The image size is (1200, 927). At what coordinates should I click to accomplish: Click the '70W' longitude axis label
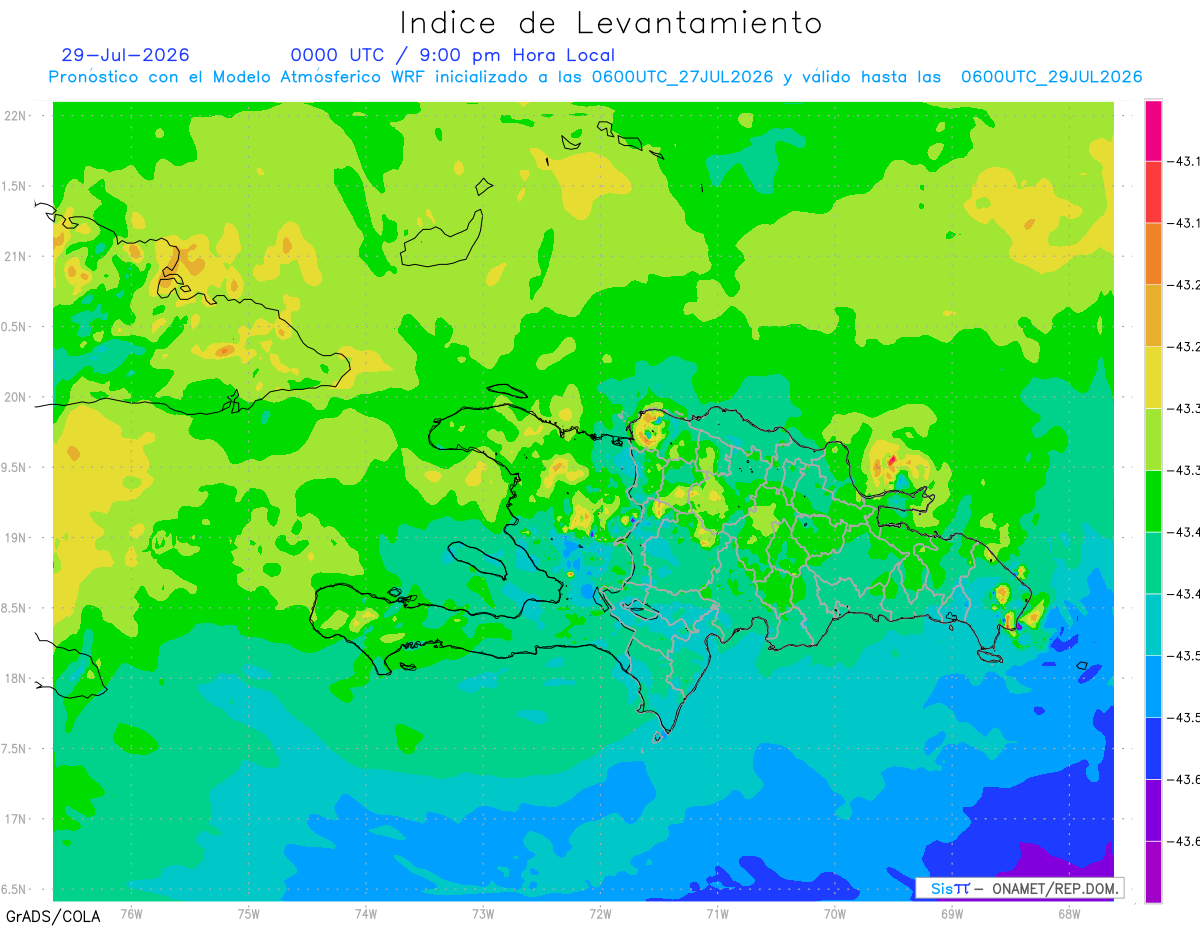point(835,913)
